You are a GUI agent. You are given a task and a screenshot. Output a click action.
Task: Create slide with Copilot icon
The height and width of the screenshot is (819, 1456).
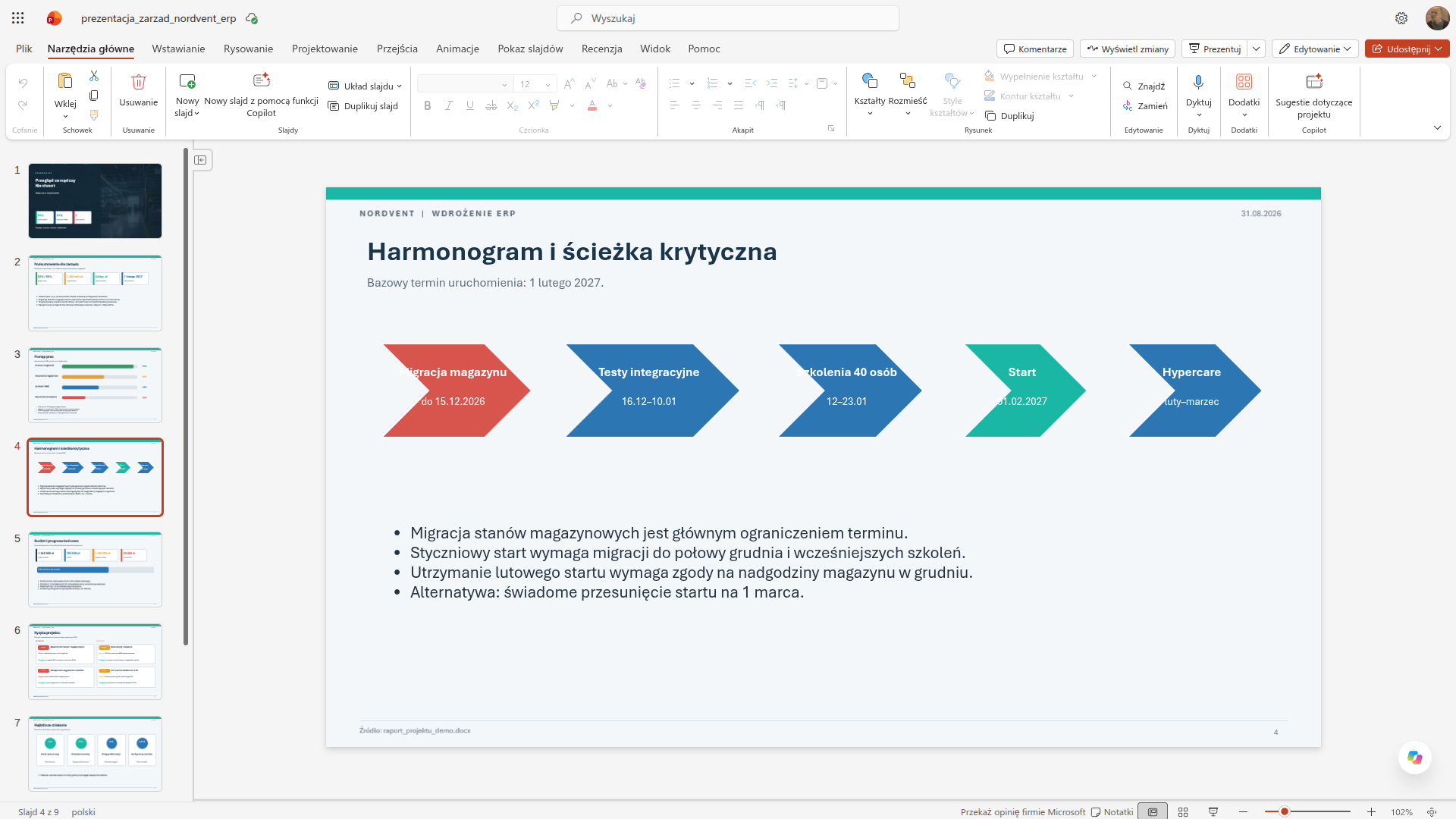pos(262,80)
